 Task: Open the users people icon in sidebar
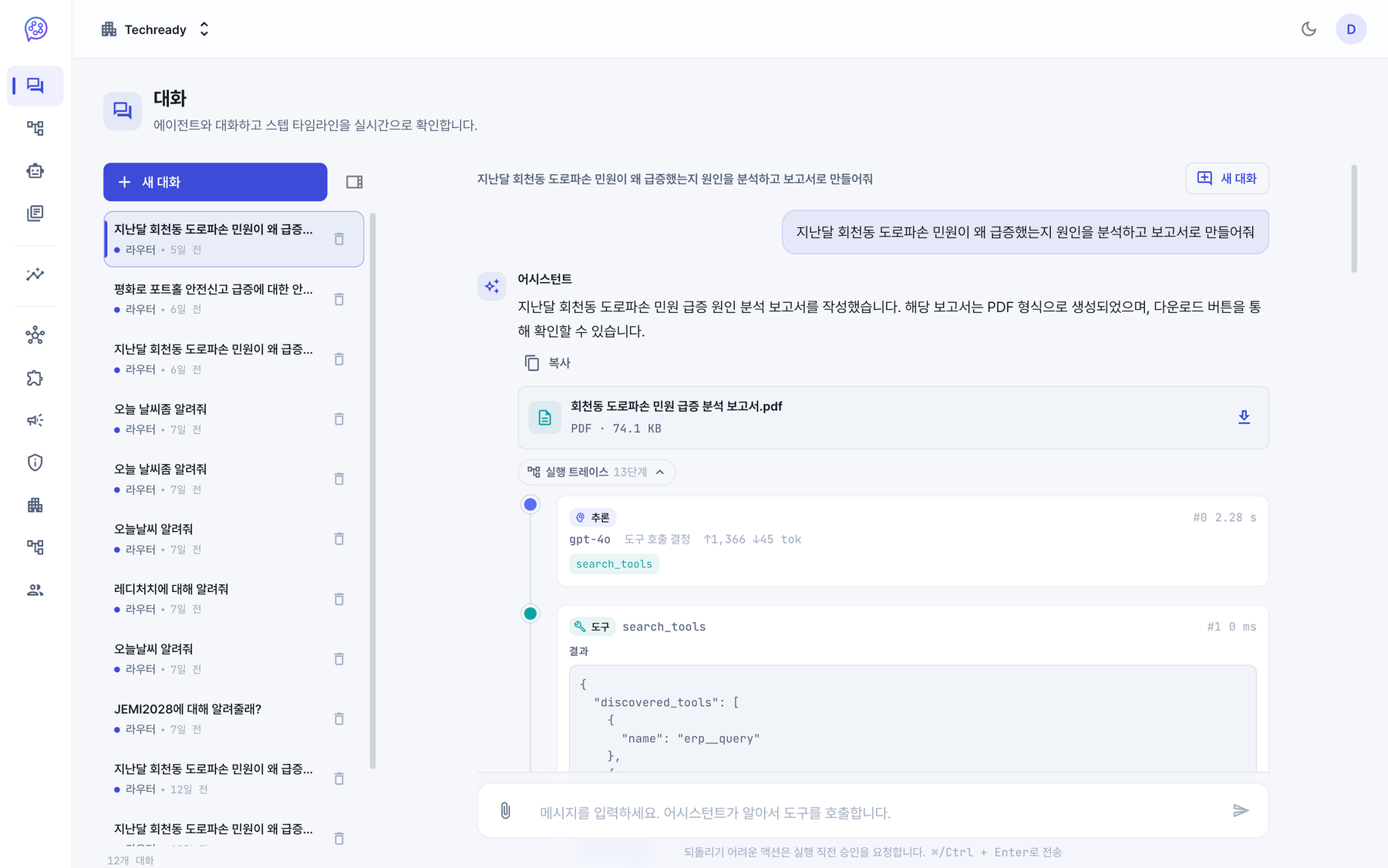pos(35,590)
